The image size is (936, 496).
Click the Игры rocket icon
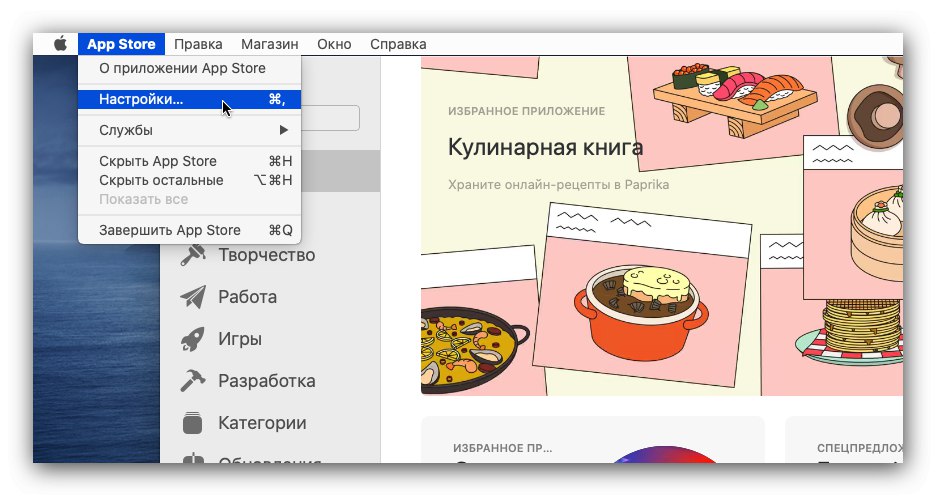193,339
